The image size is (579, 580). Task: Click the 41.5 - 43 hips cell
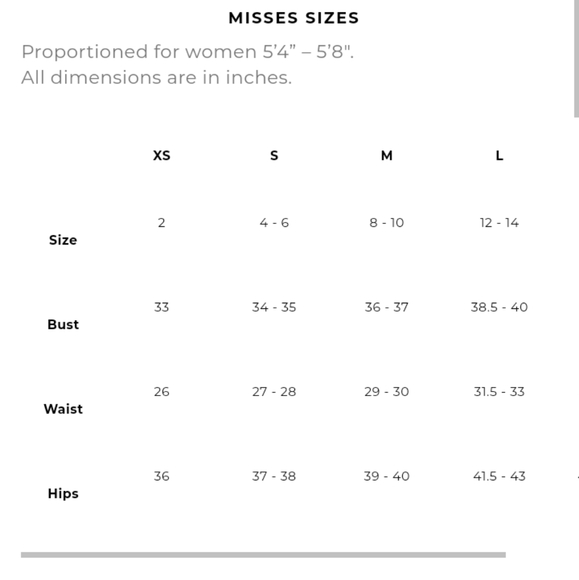(499, 476)
